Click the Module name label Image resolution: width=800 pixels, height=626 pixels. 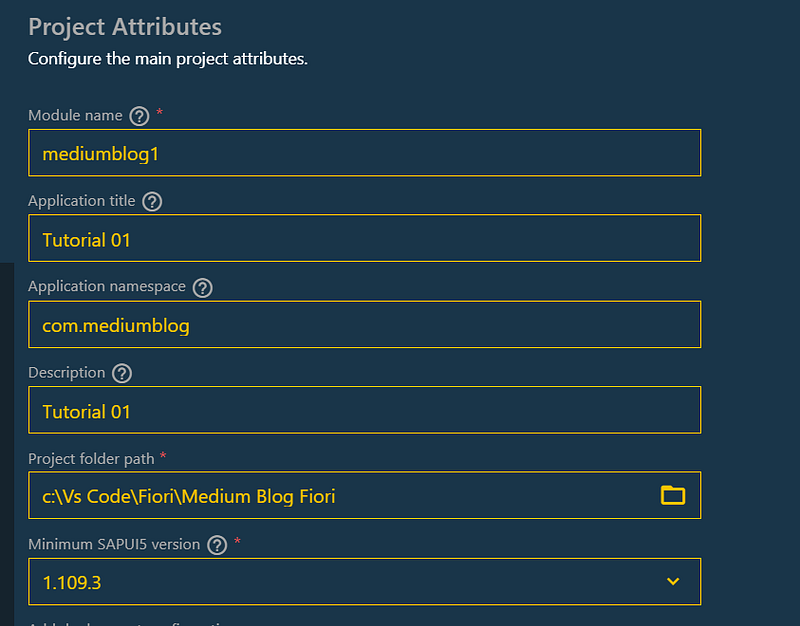(75, 115)
